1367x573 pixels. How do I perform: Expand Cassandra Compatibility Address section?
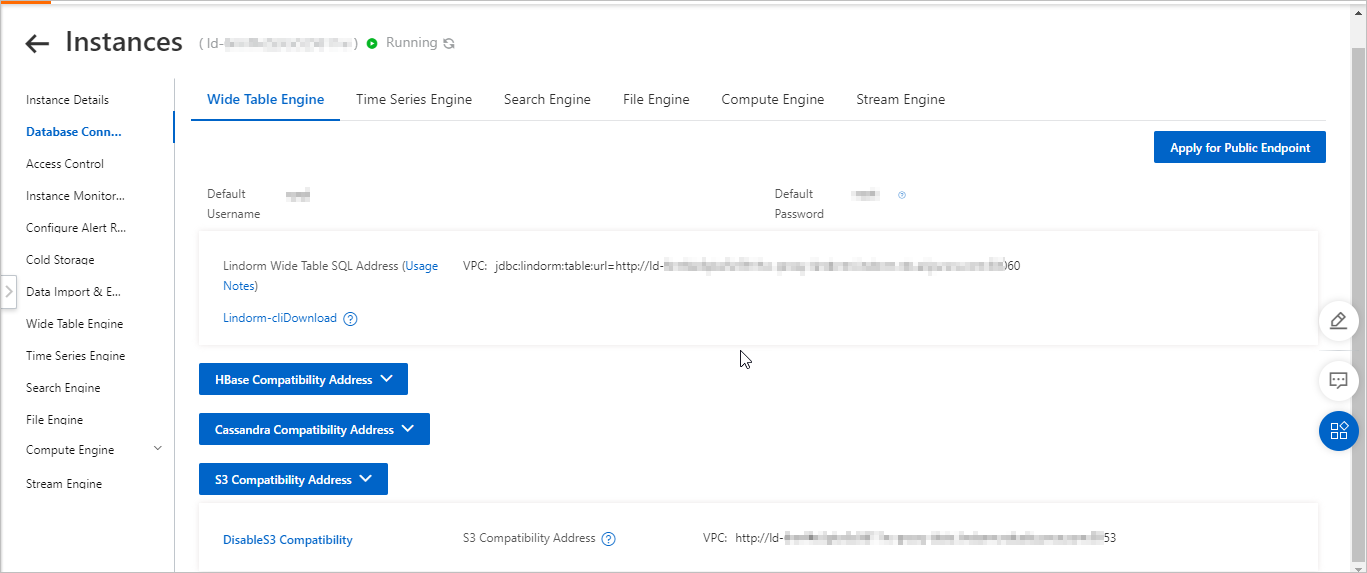pyautogui.click(x=314, y=430)
